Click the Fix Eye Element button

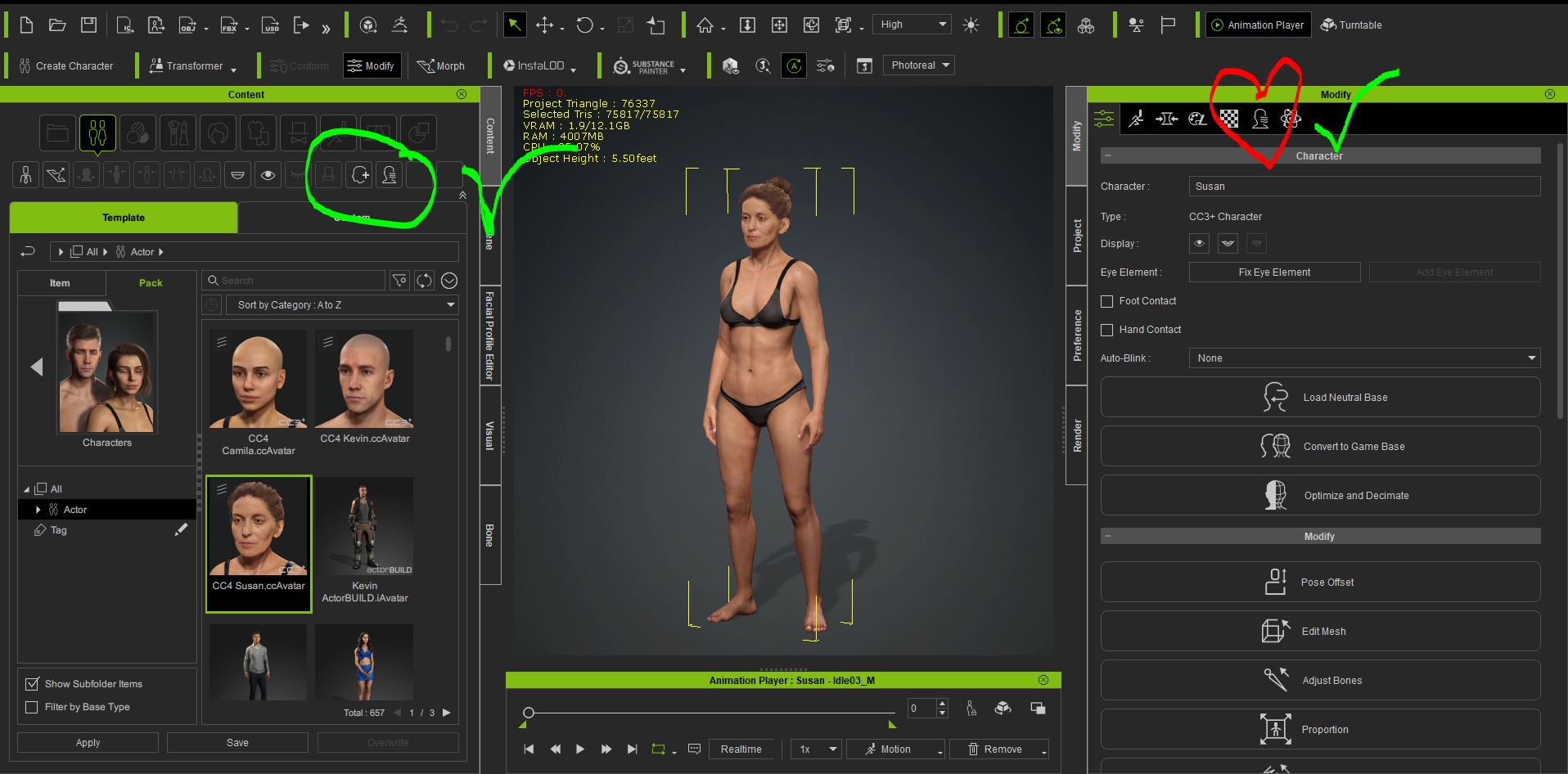coord(1274,272)
